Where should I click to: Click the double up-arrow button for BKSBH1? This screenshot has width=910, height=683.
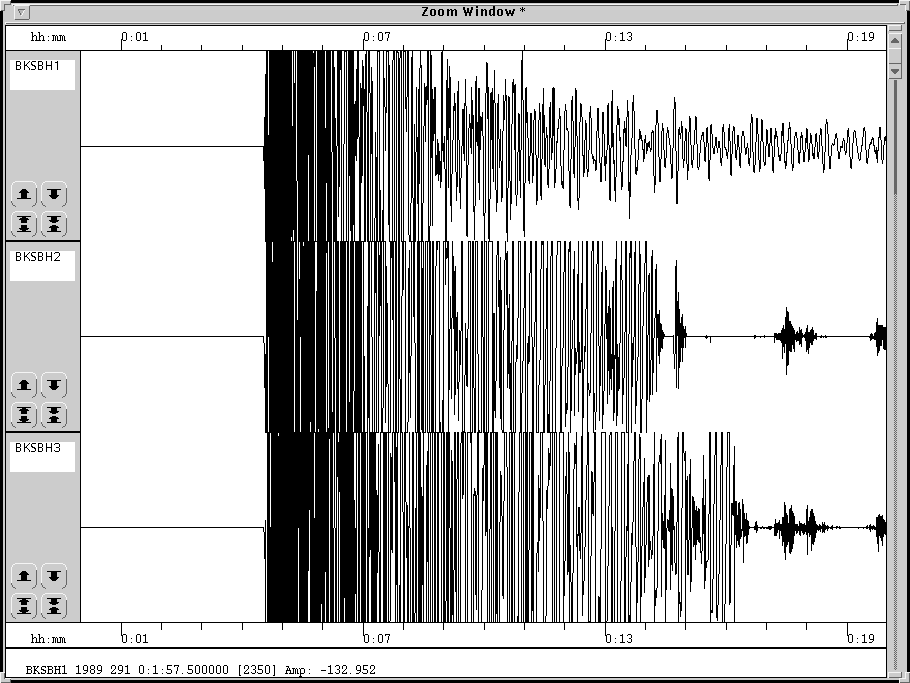[24, 224]
